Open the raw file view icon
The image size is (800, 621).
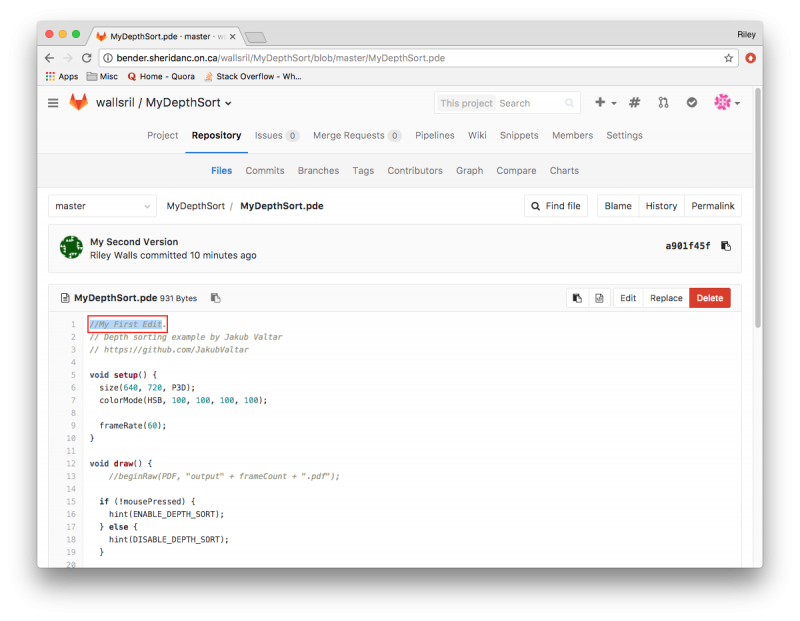coord(599,298)
